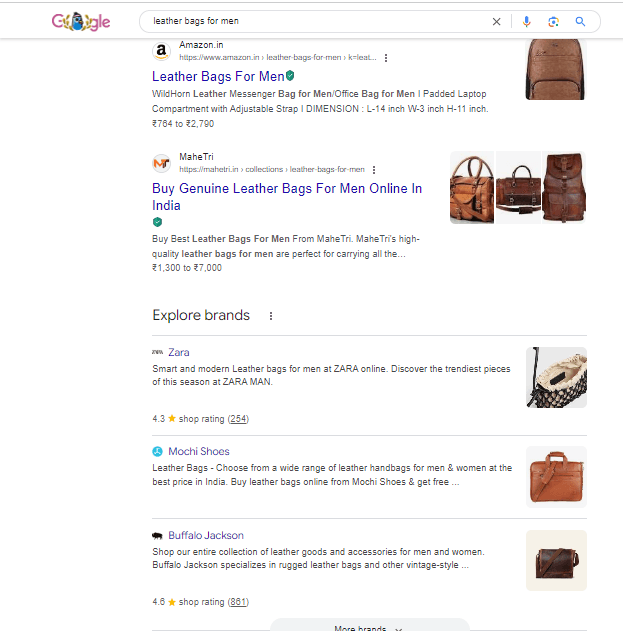Open MaheTri tan duffle bag thumbnail
Screen dimensions: 623x631
[472, 187]
